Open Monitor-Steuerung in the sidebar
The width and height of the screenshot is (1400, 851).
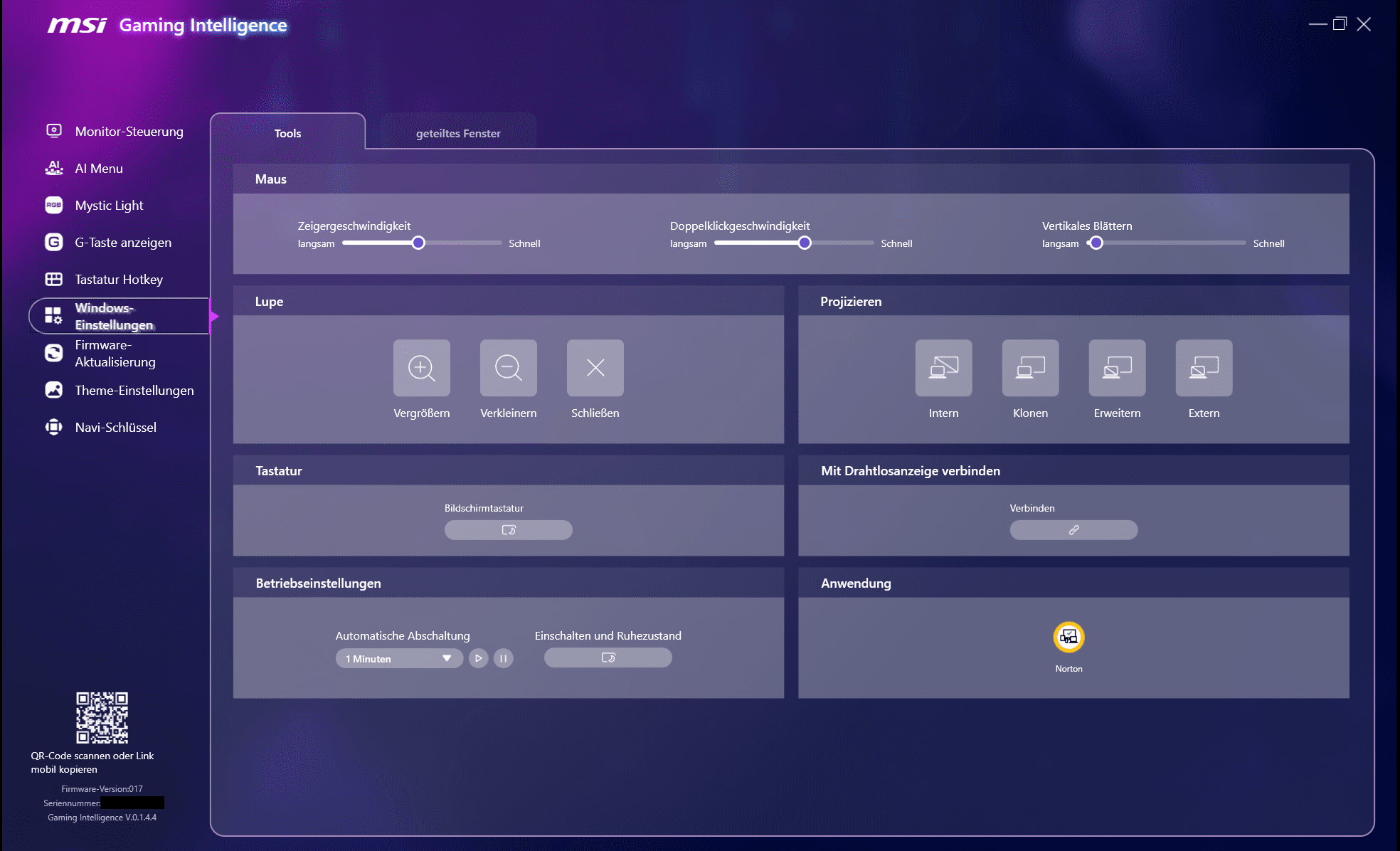pos(129,132)
